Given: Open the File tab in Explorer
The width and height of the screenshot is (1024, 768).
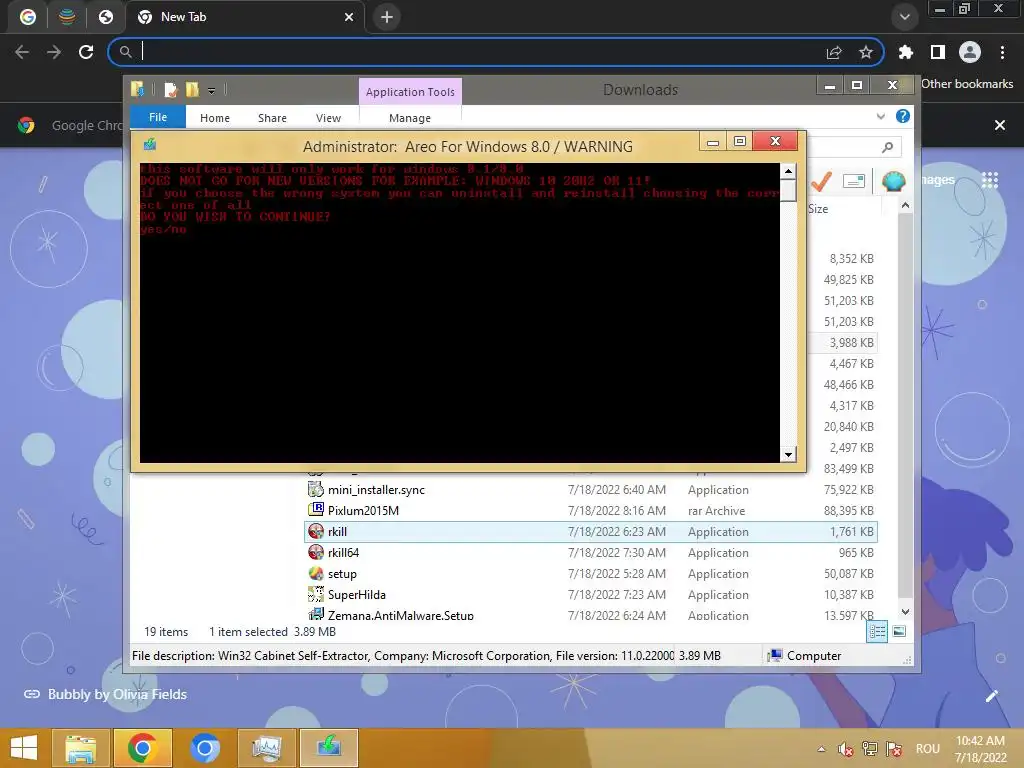Looking at the screenshot, I should click(x=158, y=117).
